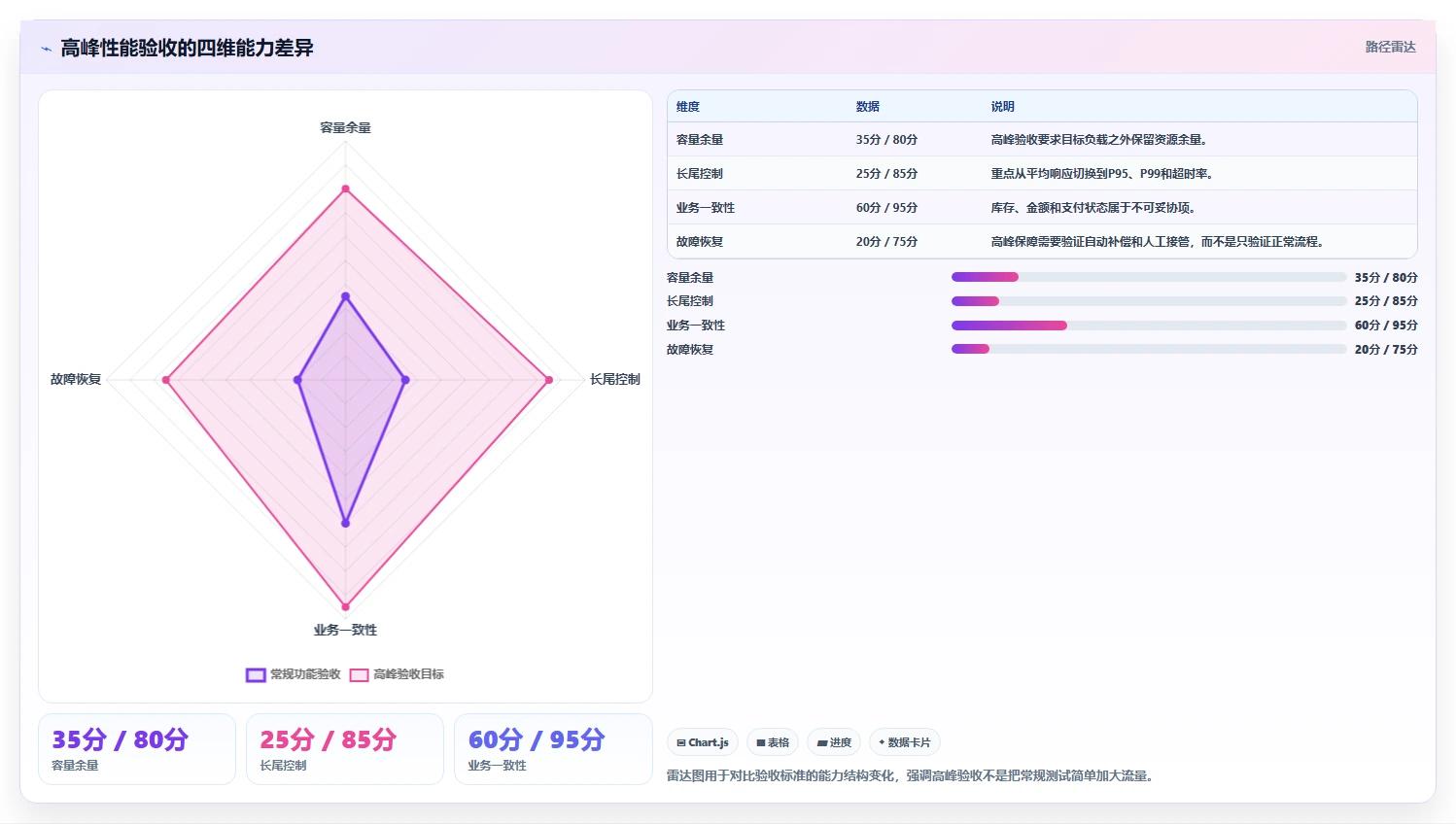Screen dimensions: 1456x824
Task: Select the 业务一致性 table row cell
Action: pyautogui.click(x=706, y=208)
